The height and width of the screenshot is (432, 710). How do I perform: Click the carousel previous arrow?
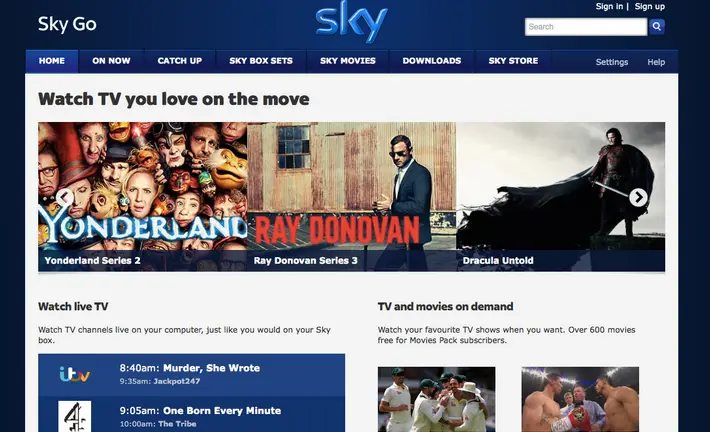point(65,197)
